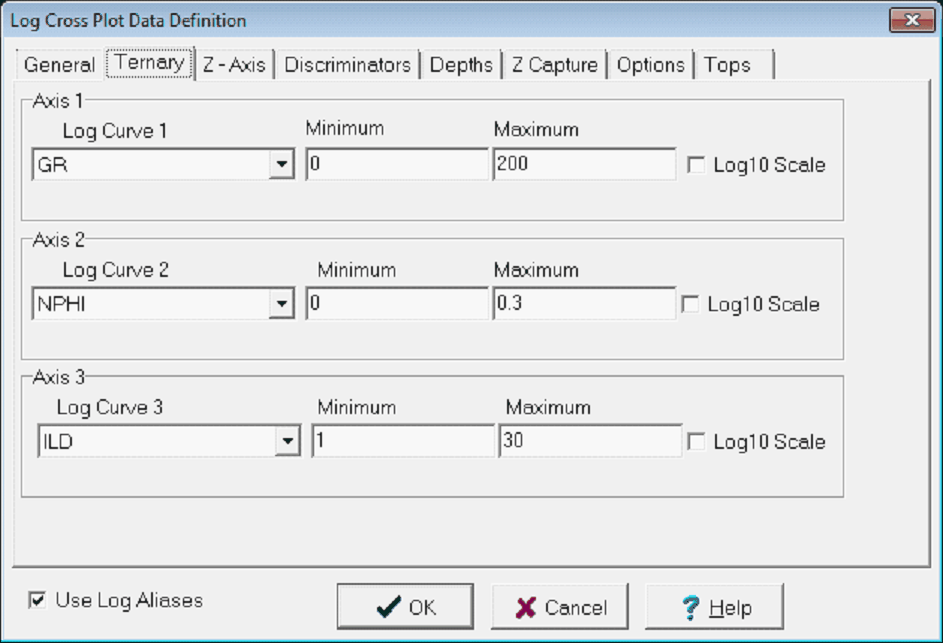944x644 pixels.
Task: Open the Discriminators tab
Action: click(347, 64)
